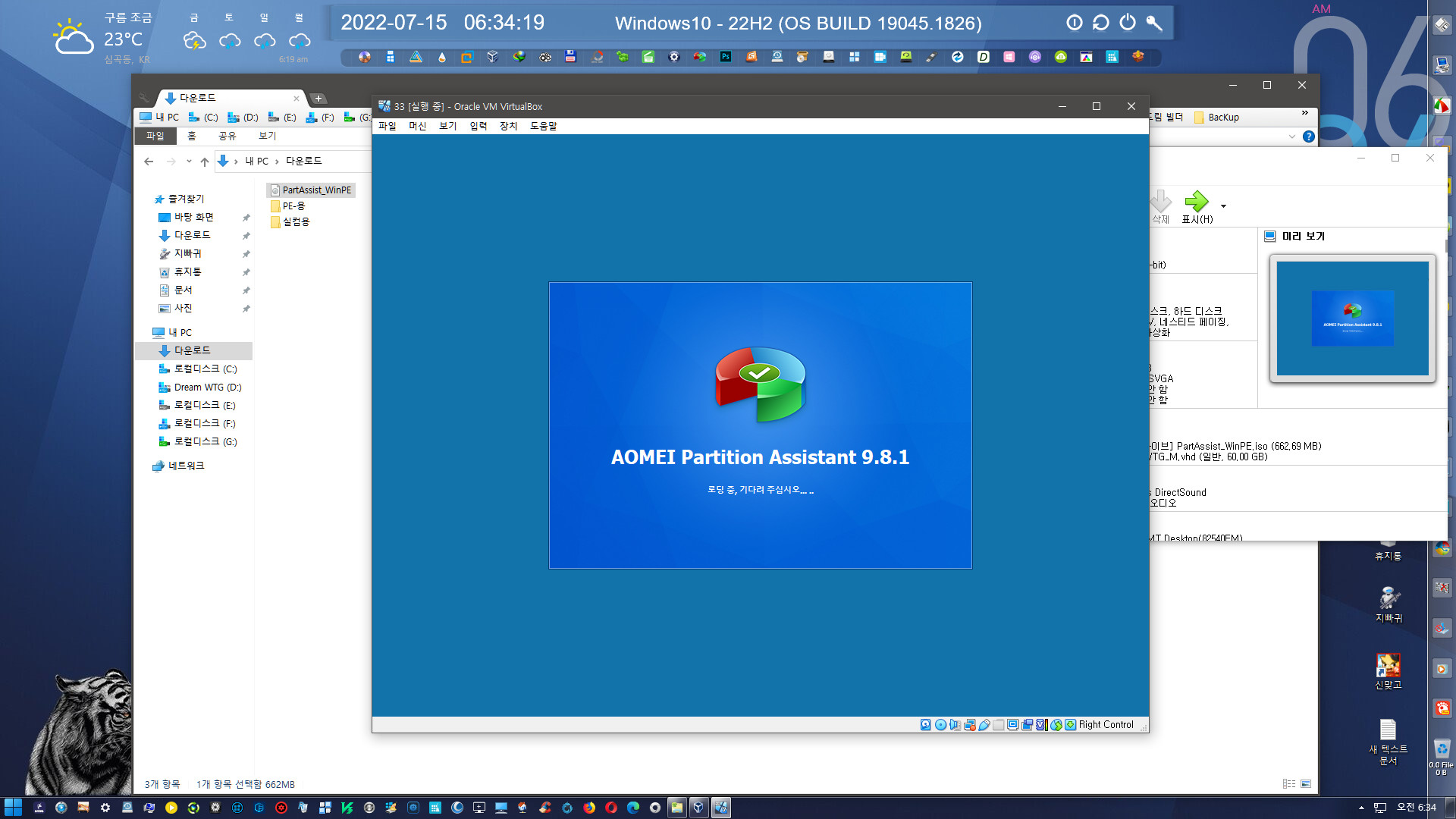Open the dropdown arrow beside 표시(H)

(1223, 206)
